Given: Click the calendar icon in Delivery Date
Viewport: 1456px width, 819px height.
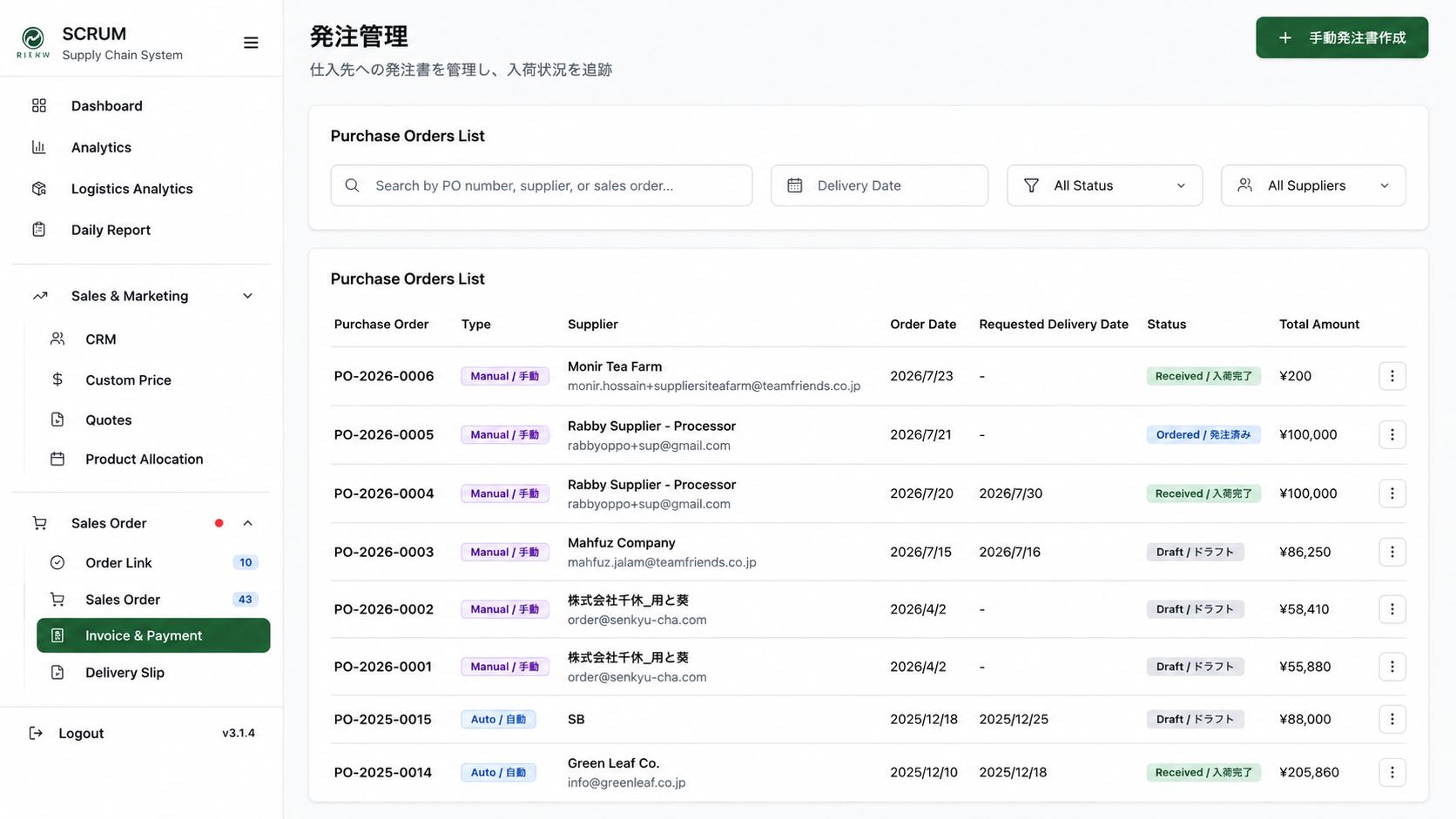Looking at the screenshot, I should (795, 185).
